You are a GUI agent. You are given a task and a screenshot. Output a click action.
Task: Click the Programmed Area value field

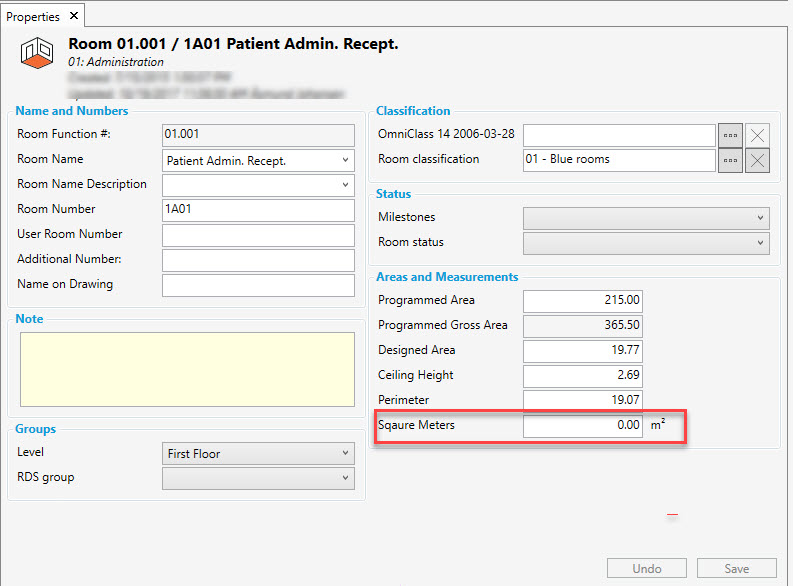pyautogui.click(x=582, y=300)
